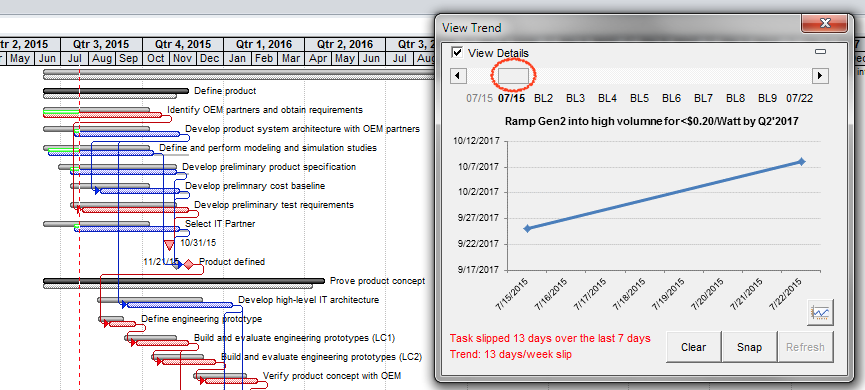Screen dimensions: 865x390
Task: Select the BL5 baseline label
Action: [x=639, y=99]
